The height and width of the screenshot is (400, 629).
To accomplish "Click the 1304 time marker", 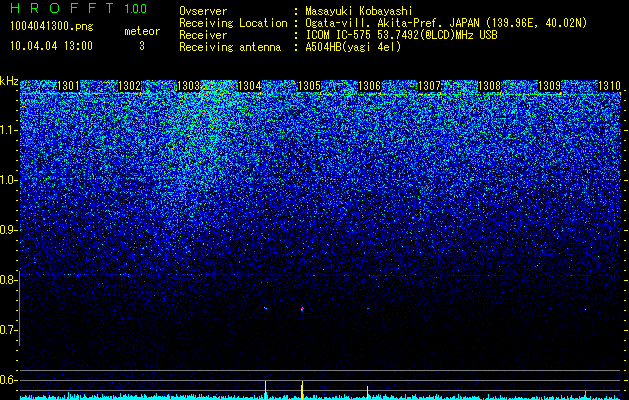I will point(250,86).
